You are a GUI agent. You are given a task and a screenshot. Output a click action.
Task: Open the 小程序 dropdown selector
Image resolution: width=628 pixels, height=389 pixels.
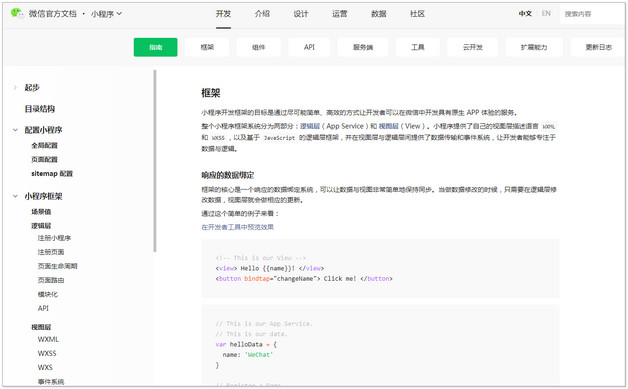pos(106,14)
